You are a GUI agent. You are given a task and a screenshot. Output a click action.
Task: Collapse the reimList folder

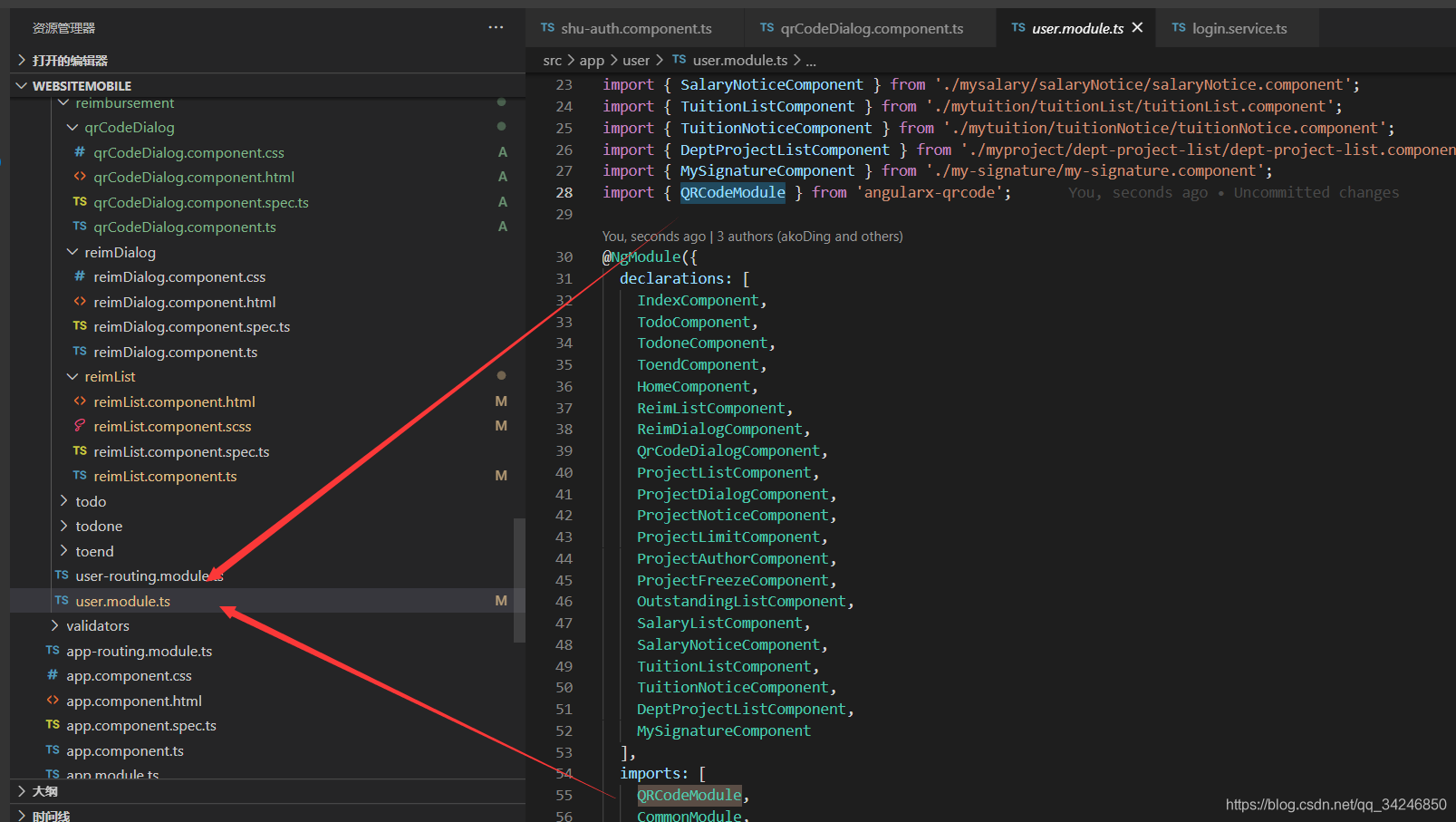click(x=110, y=376)
